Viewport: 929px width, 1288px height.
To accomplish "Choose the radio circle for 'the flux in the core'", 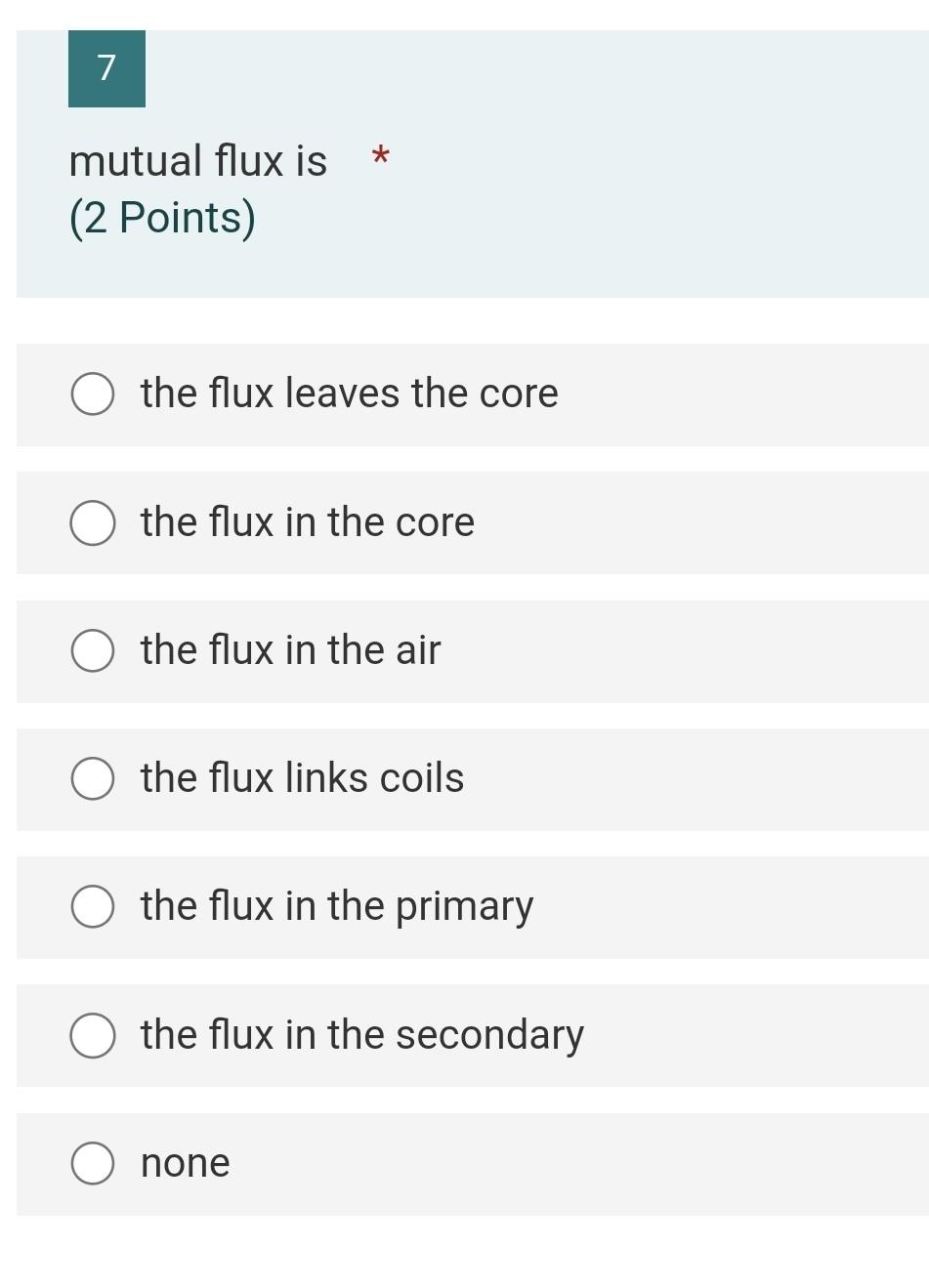I will pos(93,522).
